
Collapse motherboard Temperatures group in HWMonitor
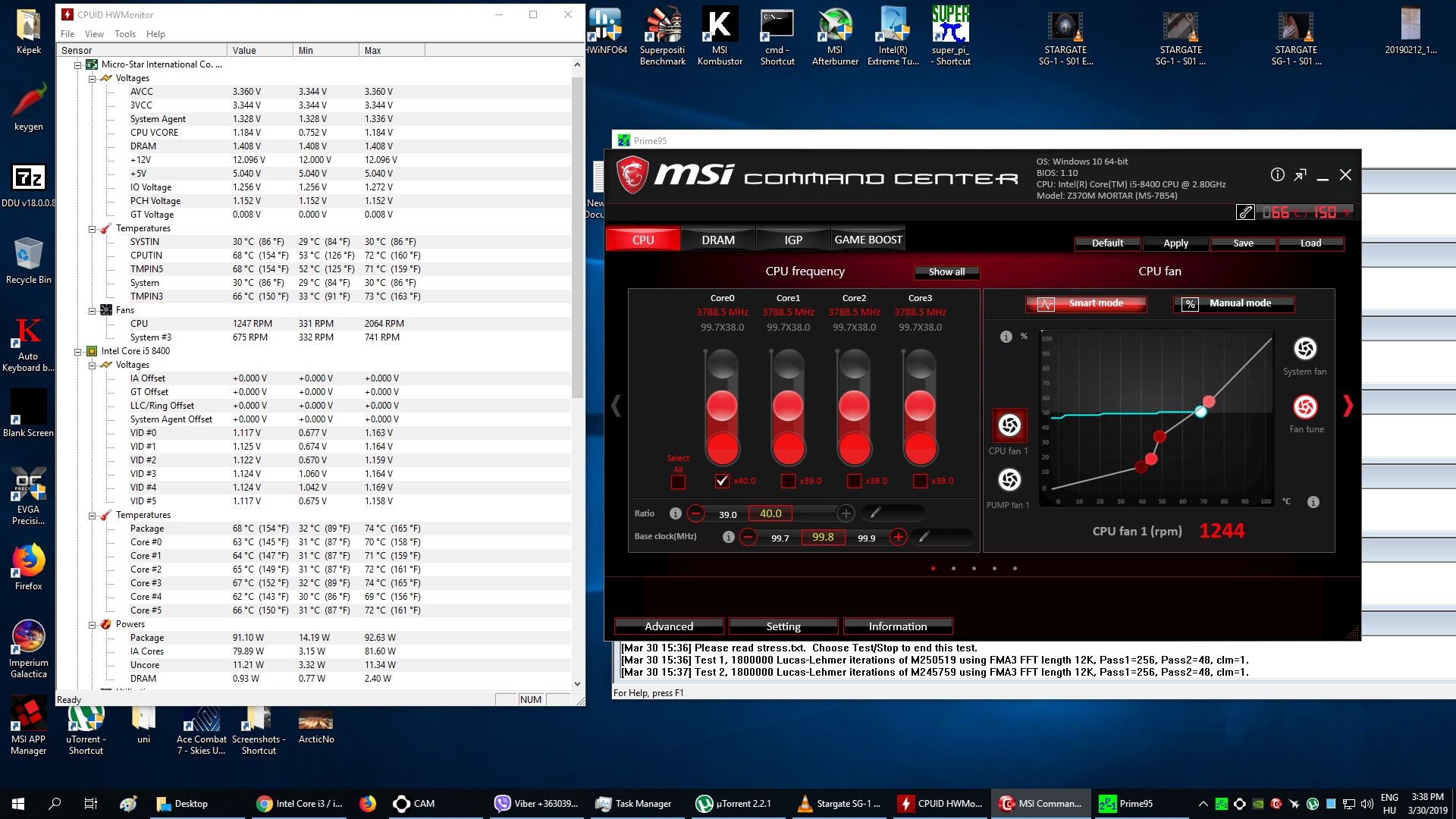click(x=93, y=229)
